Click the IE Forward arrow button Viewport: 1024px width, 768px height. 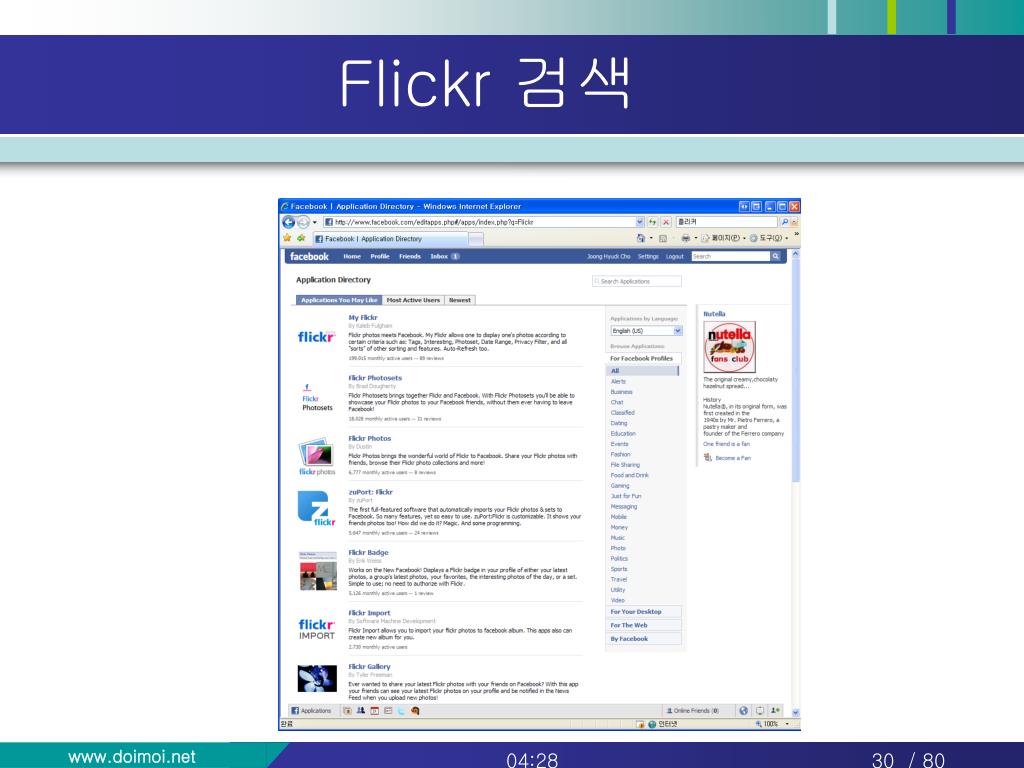coord(302,222)
